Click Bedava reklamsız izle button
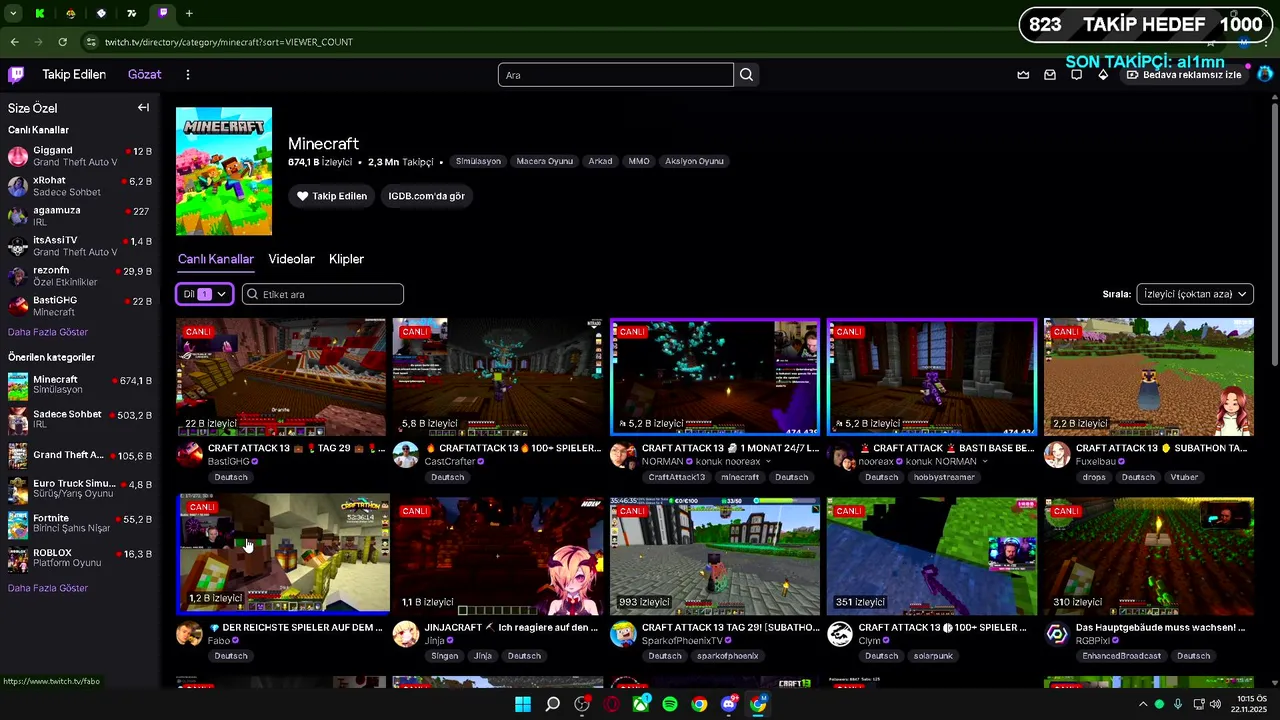 tap(1183, 75)
